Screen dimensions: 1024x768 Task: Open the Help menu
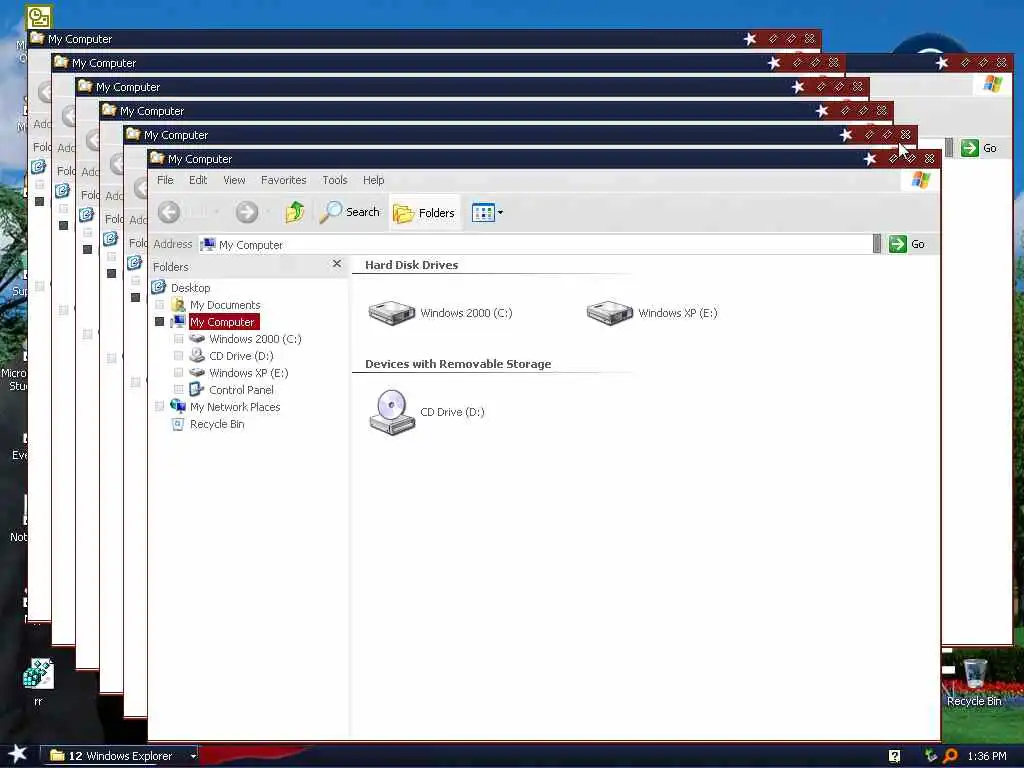[x=374, y=180]
